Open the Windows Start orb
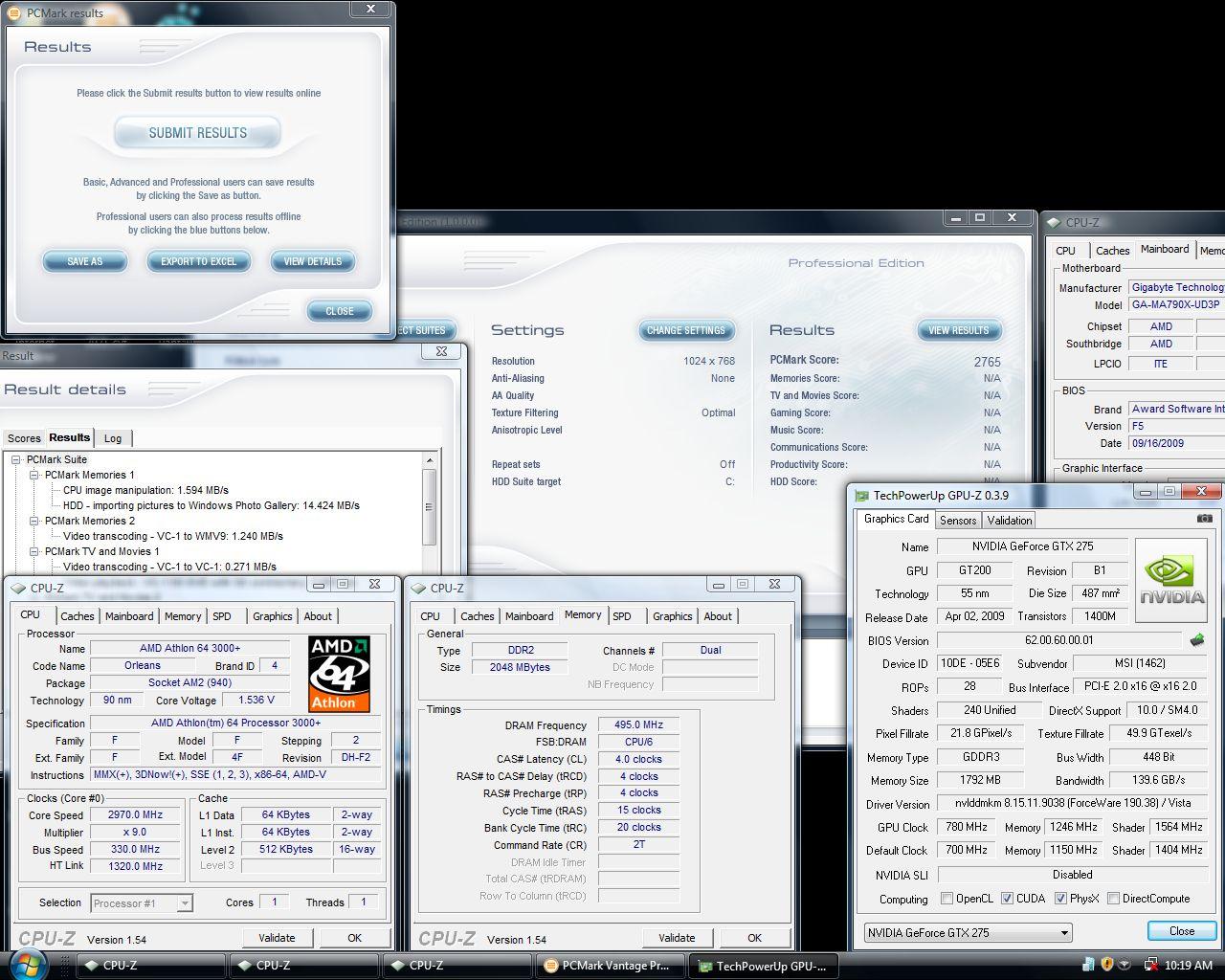This screenshot has height=980, width=1225. click(30, 964)
